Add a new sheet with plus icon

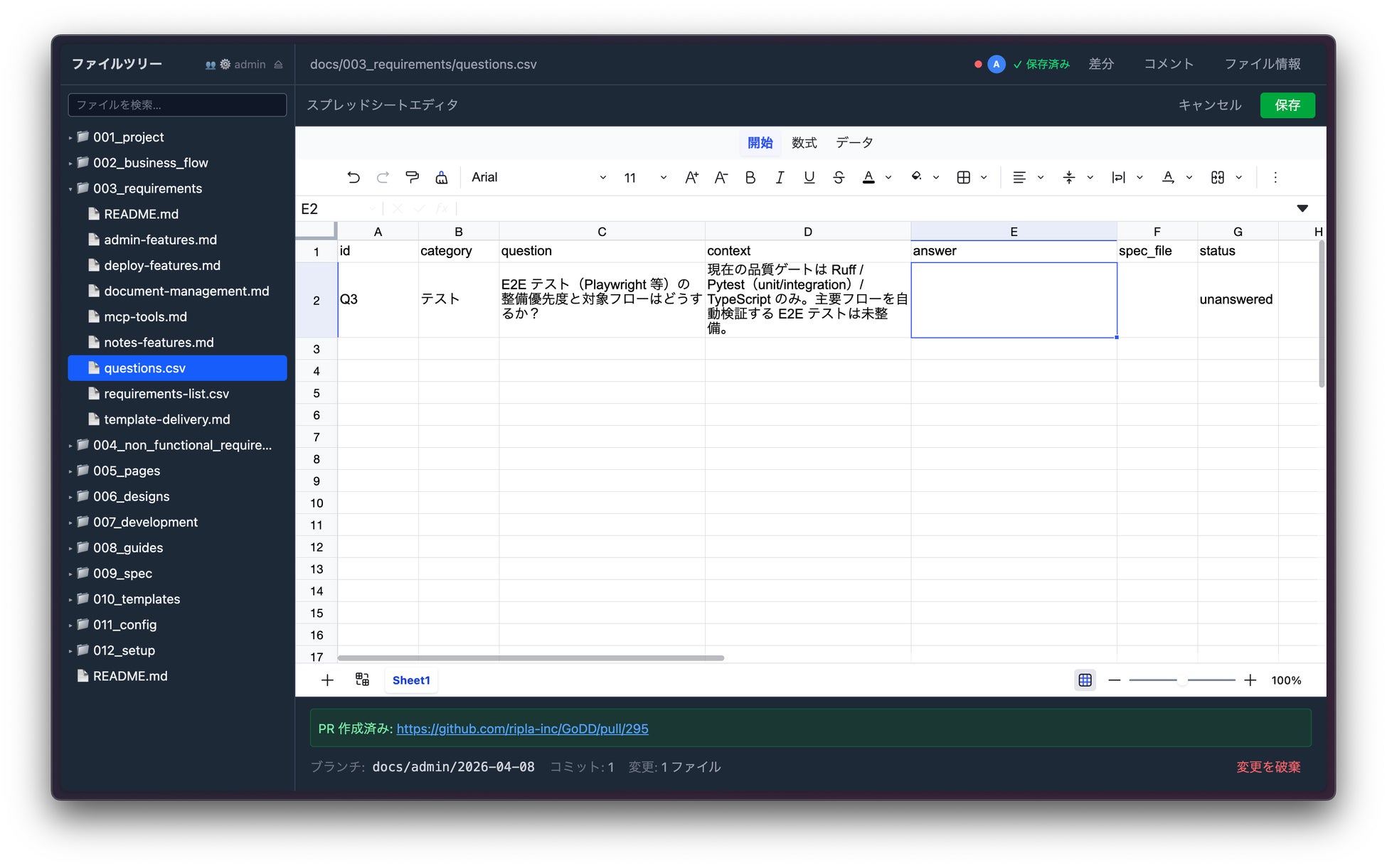(327, 680)
